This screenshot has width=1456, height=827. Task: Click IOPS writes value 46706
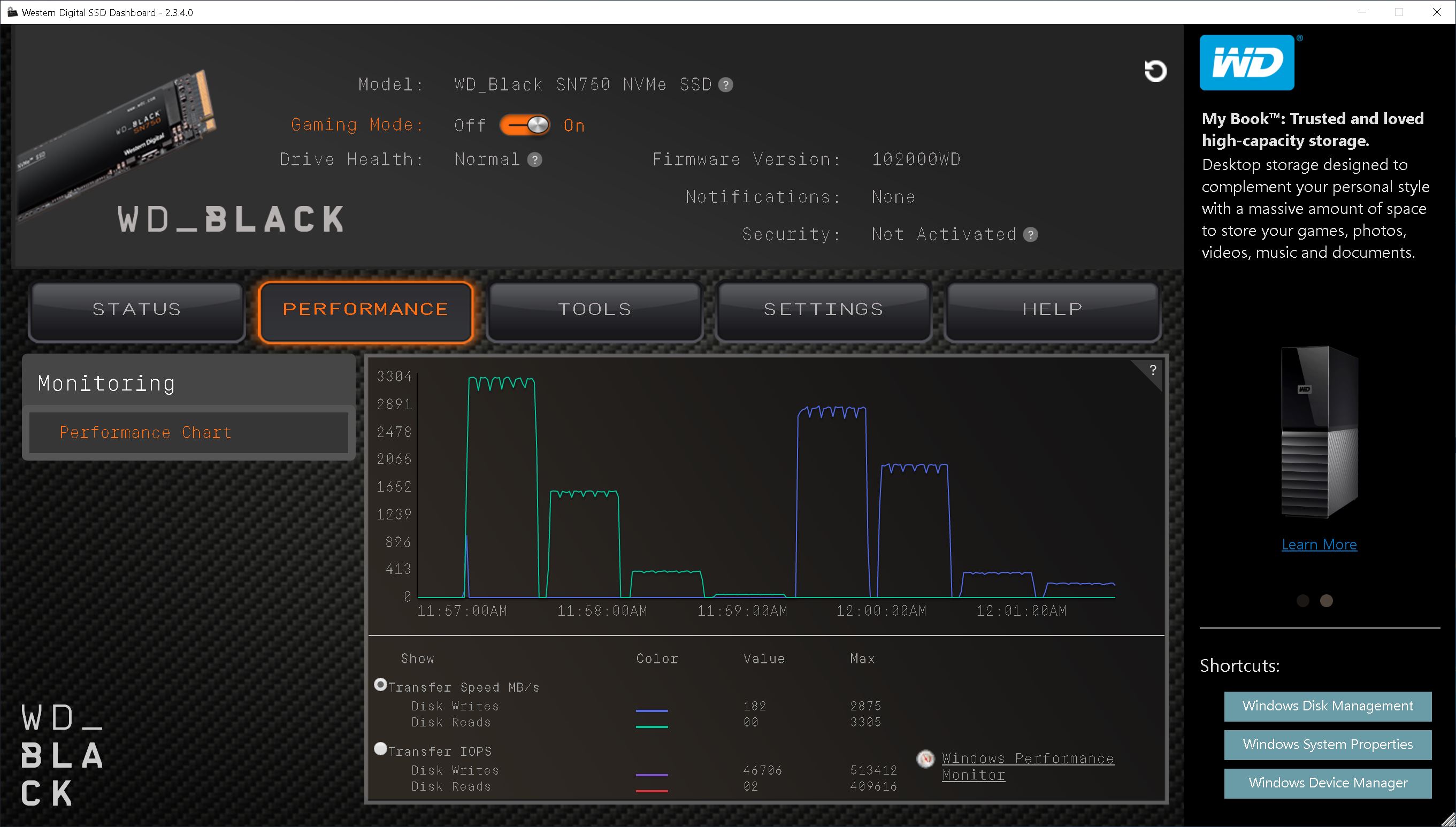pyautogui.click(x=763, y=771)
